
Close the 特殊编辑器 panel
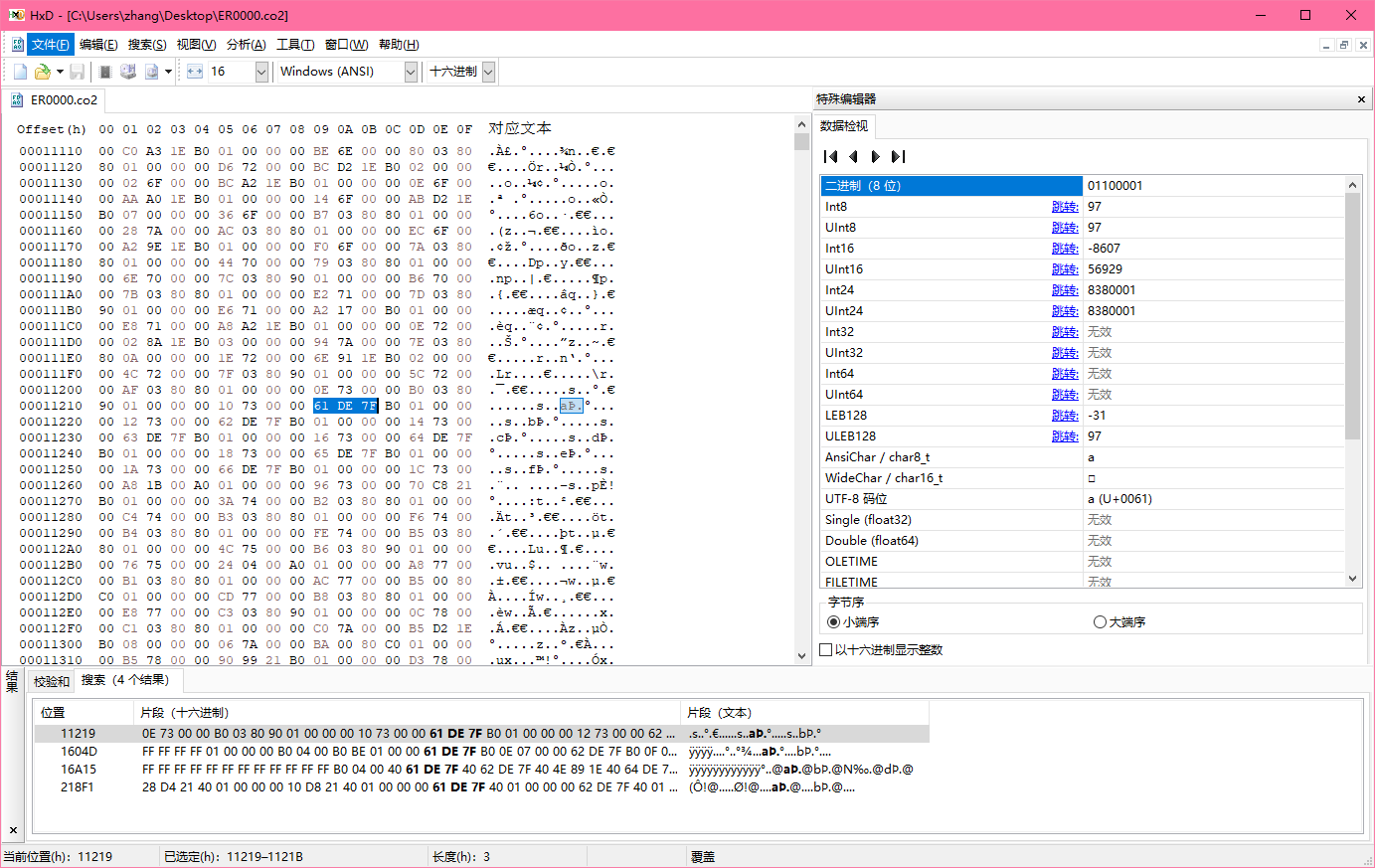point(1361,99)
